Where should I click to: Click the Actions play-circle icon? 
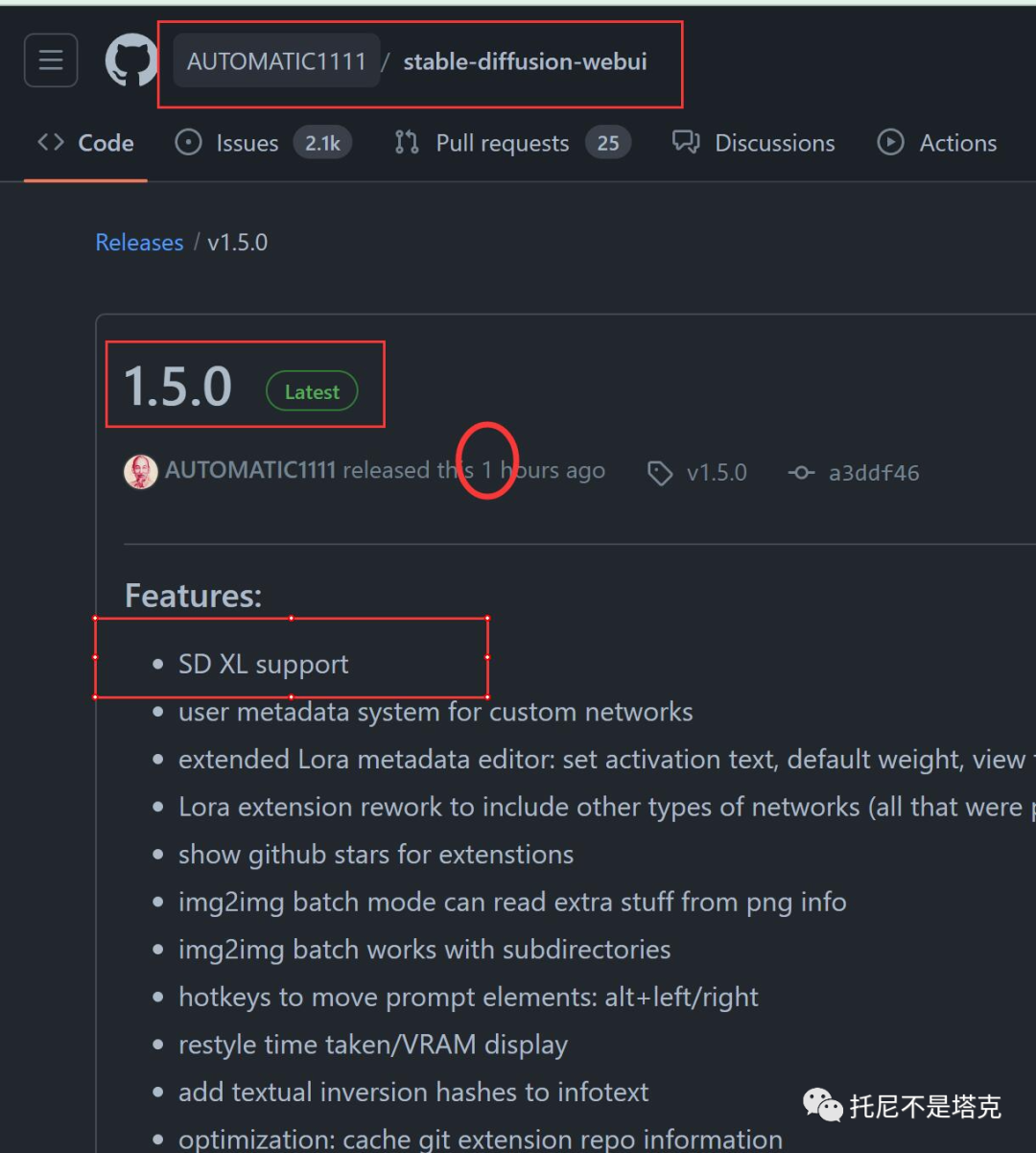pyautogui.click(x=891, y=143)
